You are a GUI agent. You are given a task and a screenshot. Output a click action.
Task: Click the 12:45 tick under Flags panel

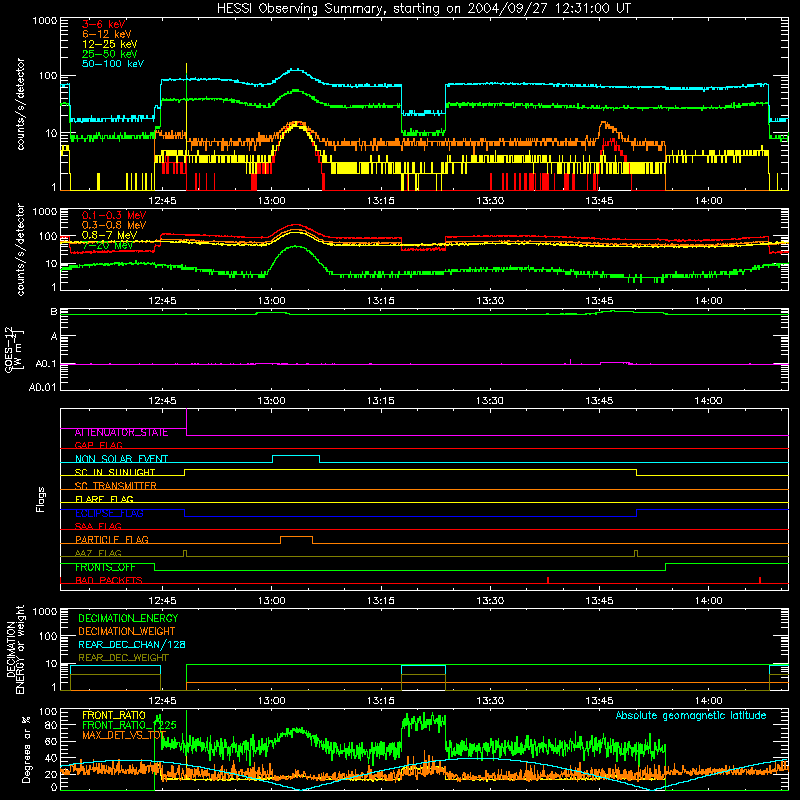tap(162, 601)
